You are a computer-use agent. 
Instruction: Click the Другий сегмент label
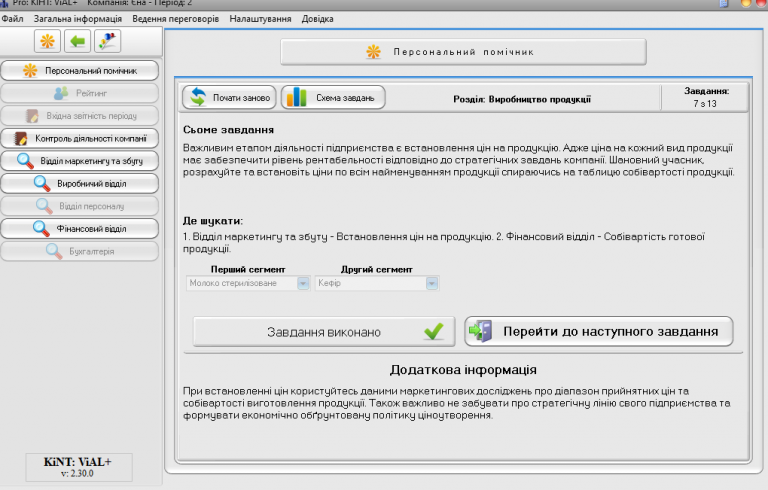[377, 270]
